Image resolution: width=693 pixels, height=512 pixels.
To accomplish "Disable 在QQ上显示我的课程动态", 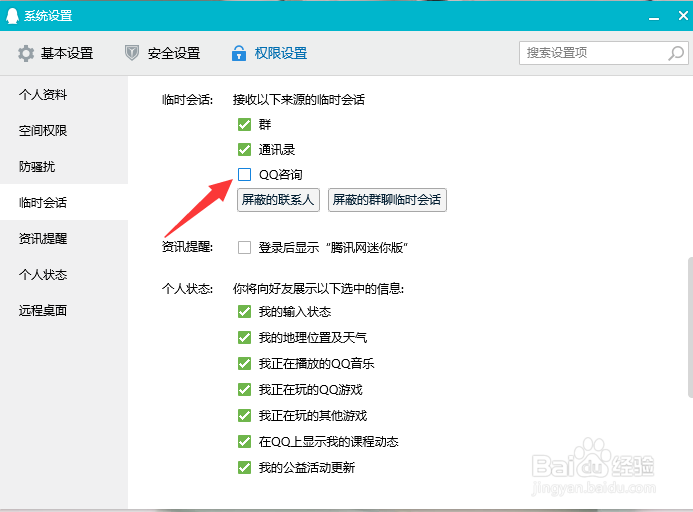I will tap(244, 441).
